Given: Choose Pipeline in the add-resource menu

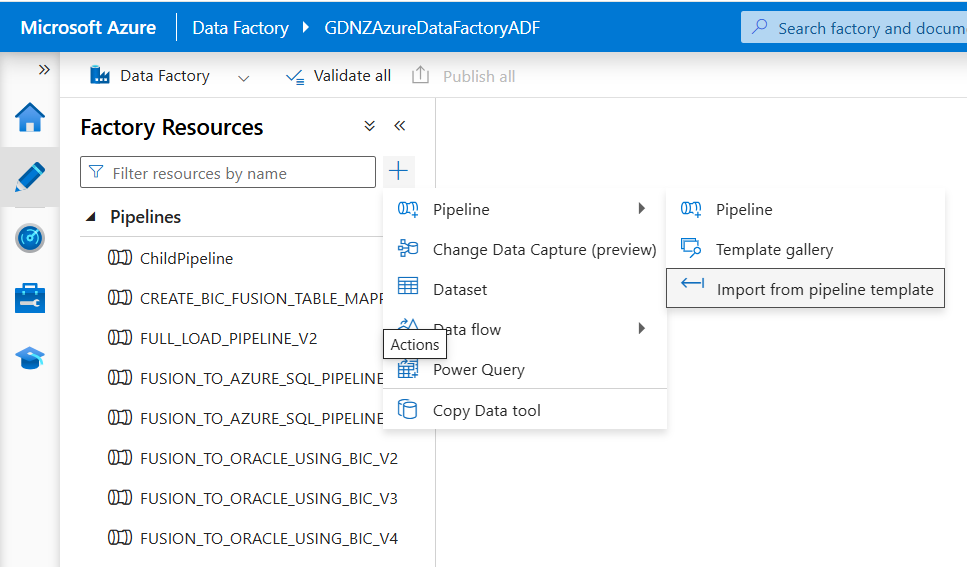Looking at the screenshot, I should click(x=524, y=210).
